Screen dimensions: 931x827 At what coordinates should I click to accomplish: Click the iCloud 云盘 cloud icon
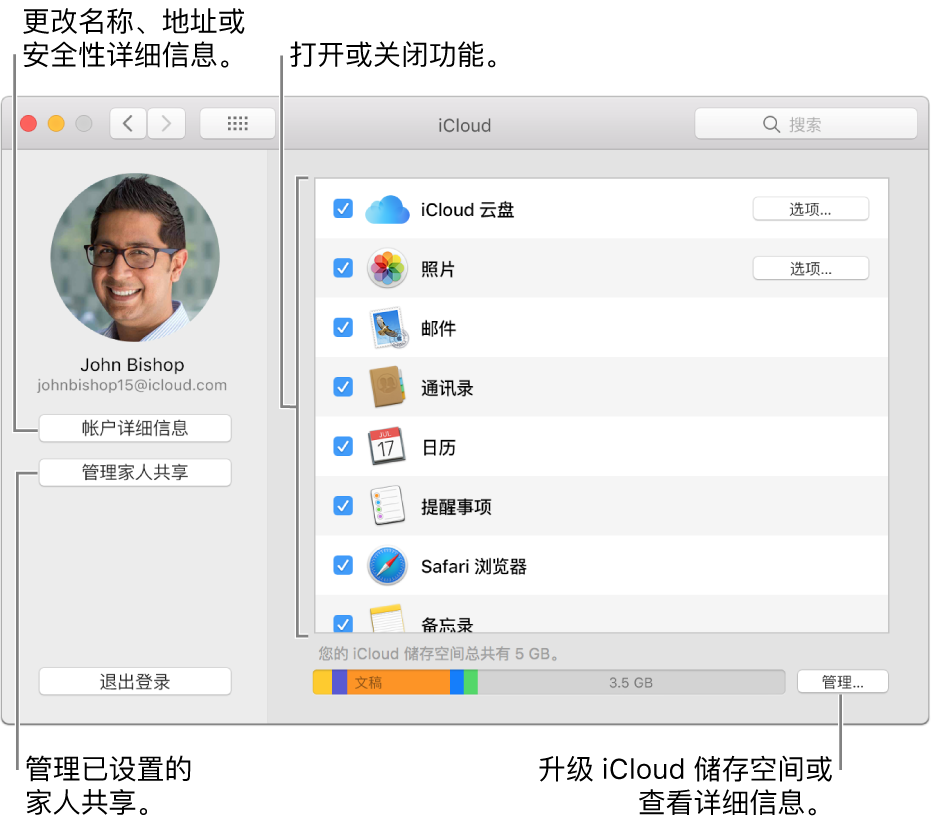coord(387,209)
